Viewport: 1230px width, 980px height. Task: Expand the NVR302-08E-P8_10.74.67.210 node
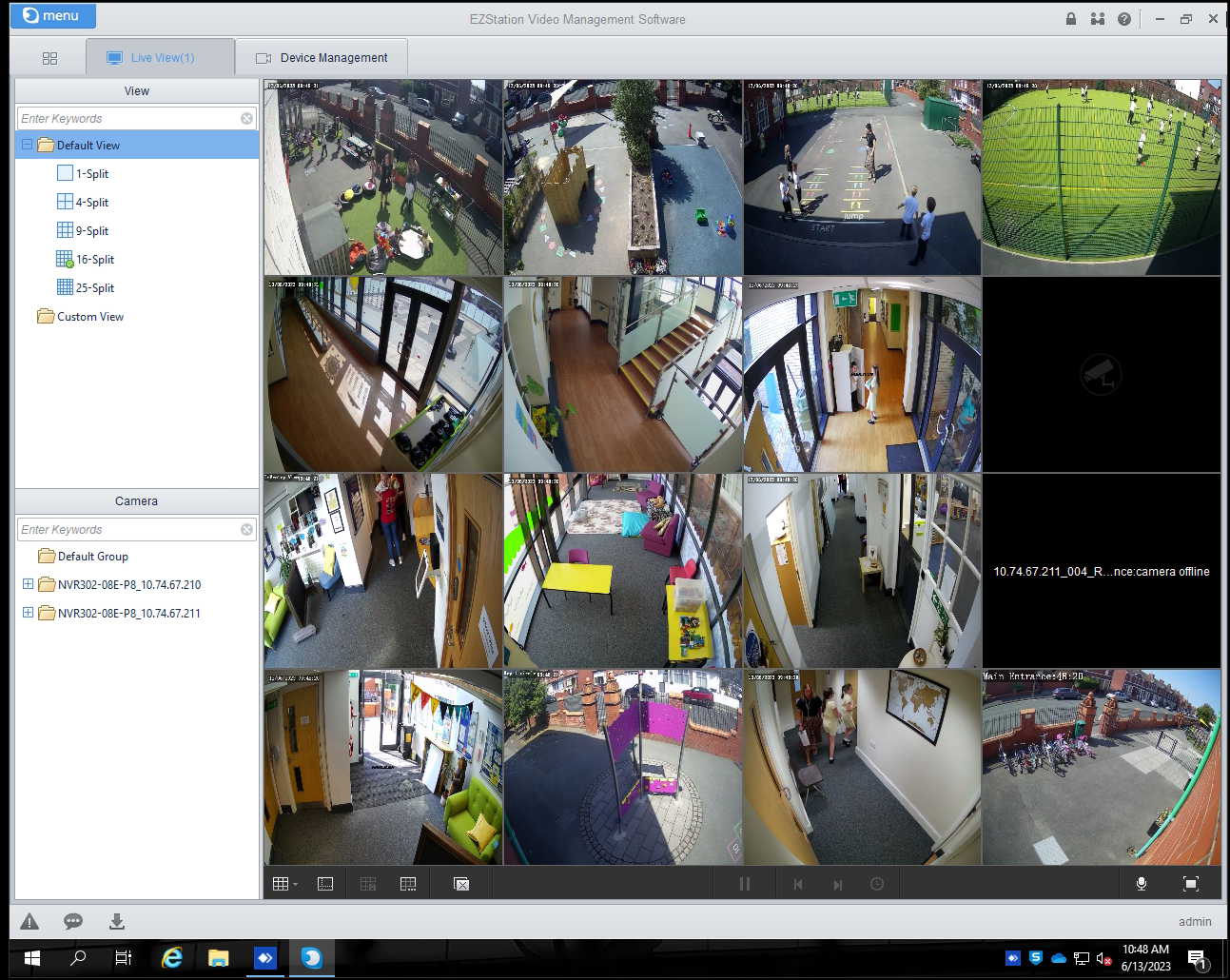click(28, 584)
